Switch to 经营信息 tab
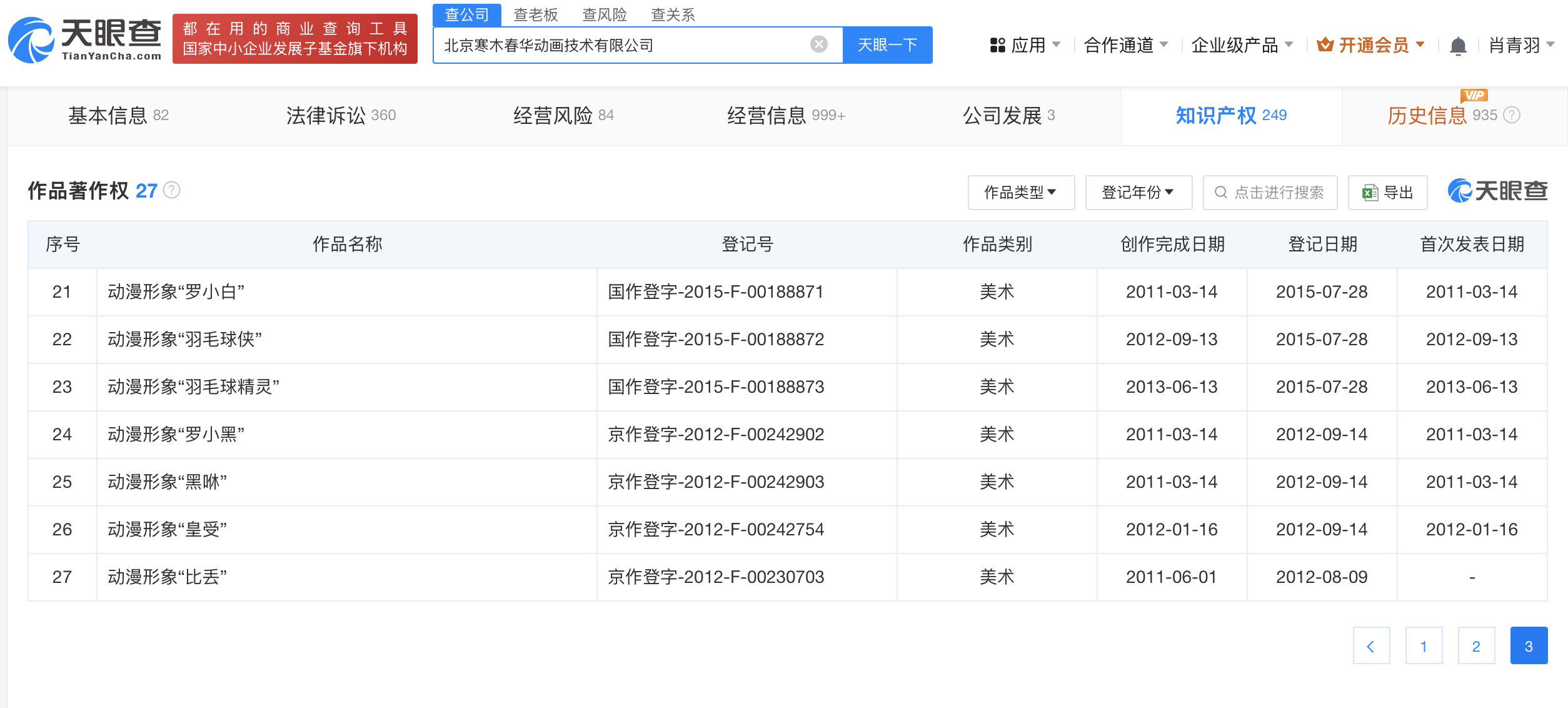Screen dimensions: 1568x708 (x=786, y=116)
